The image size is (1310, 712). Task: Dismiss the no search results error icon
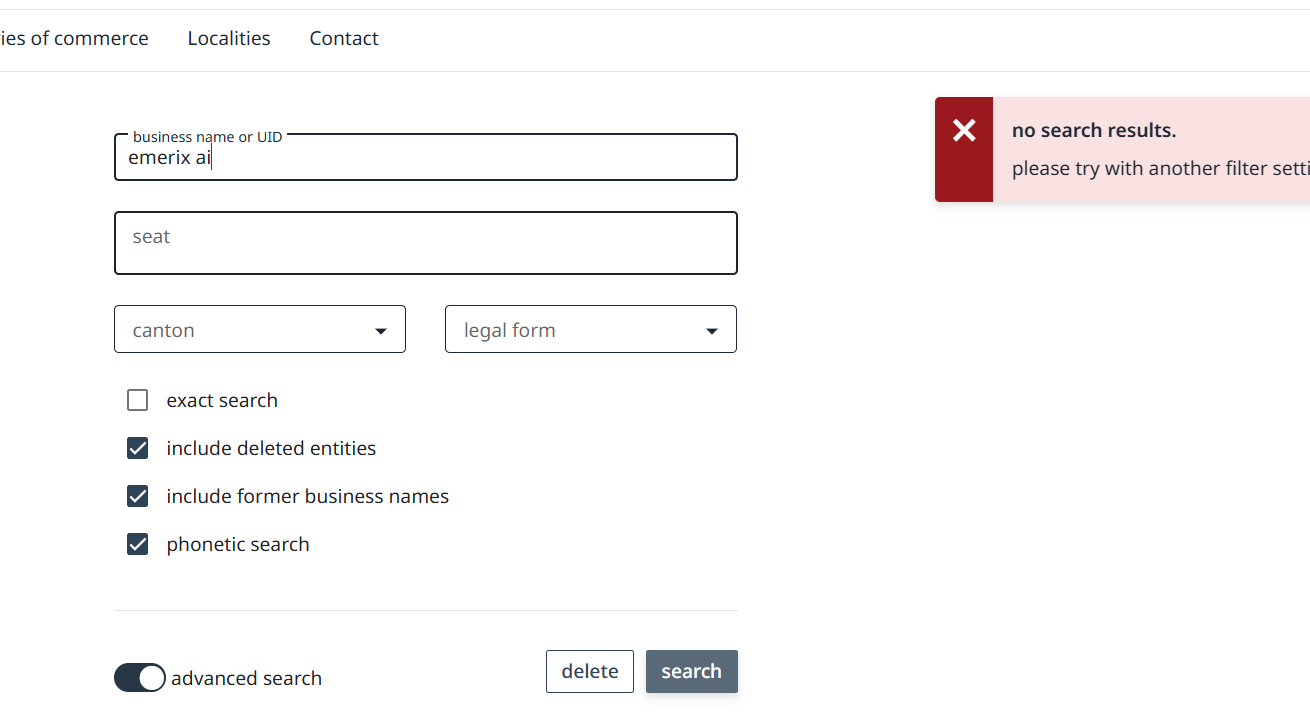(x=964, y=130)
